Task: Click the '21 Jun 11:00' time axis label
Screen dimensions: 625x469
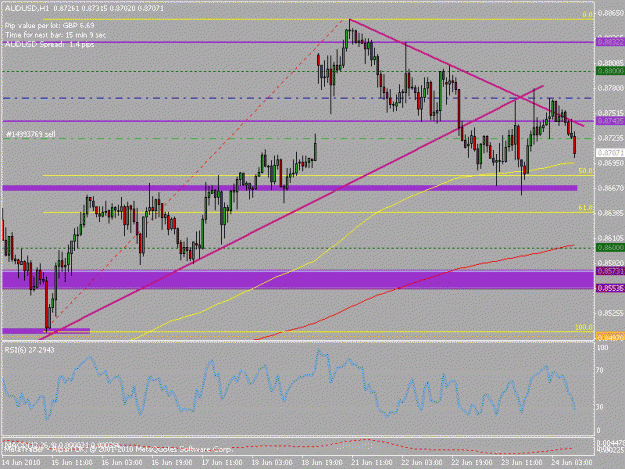Action: (x=371, y=462)
